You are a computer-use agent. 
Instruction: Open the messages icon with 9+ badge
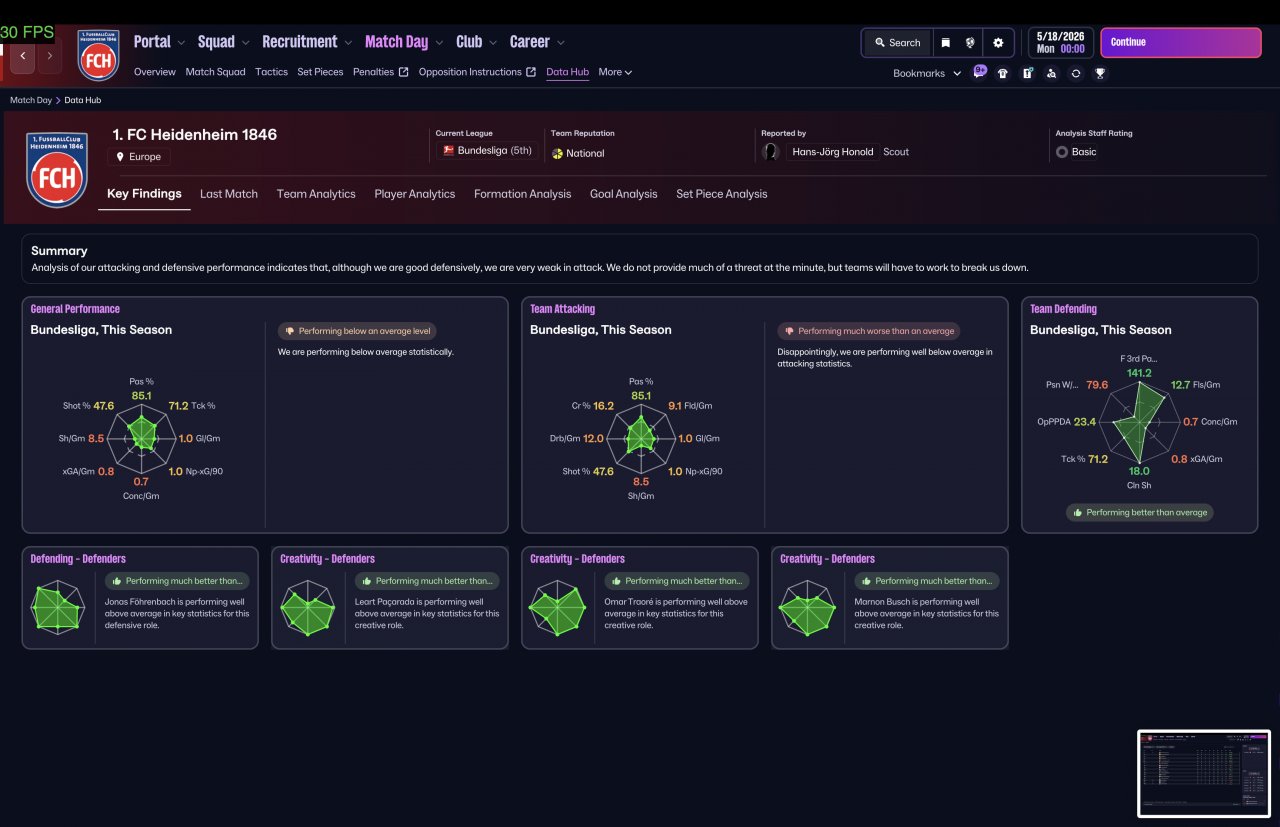[x=979, y=72]
